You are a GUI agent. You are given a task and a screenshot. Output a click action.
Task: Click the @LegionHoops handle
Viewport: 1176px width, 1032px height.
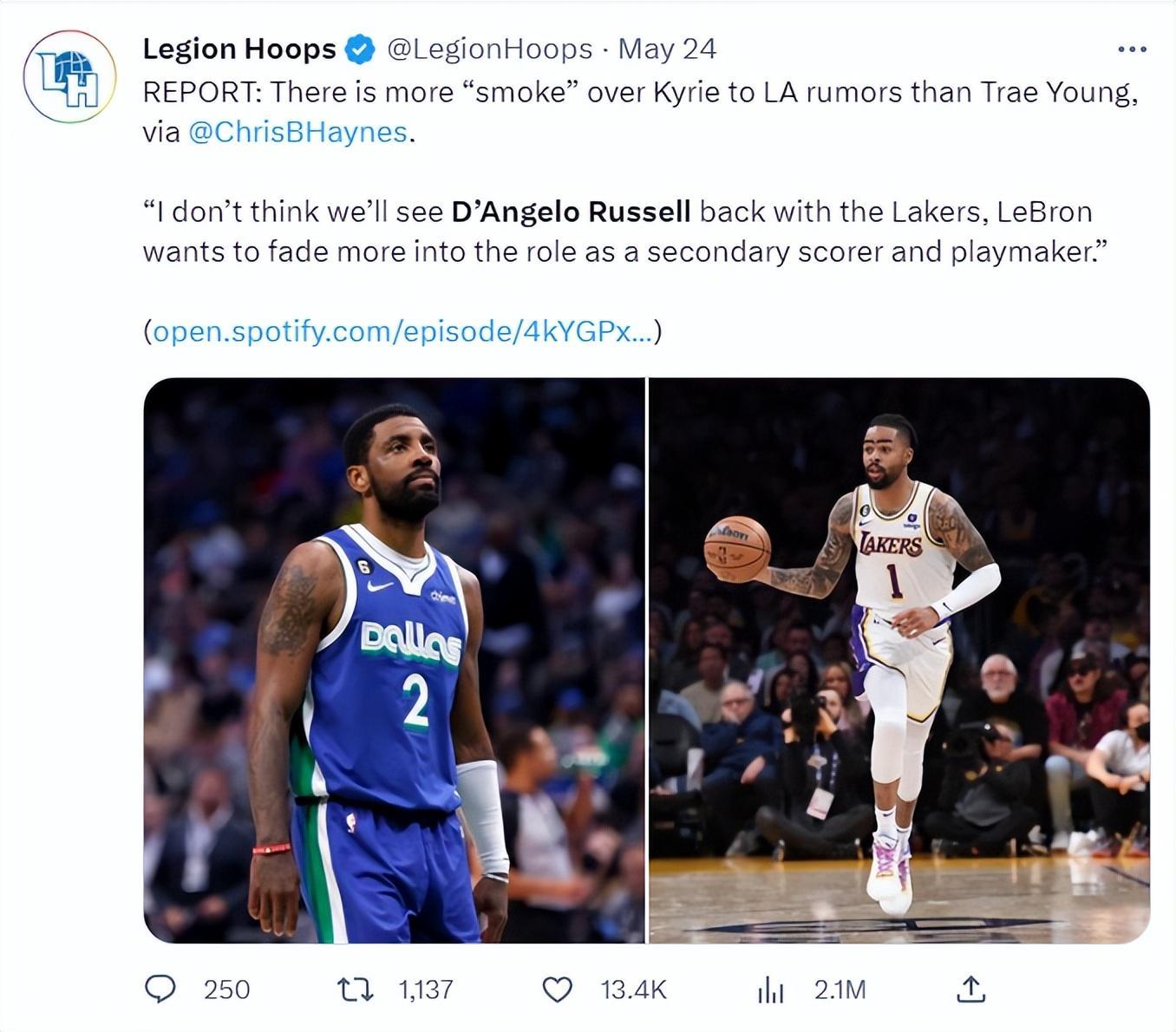pyautogui.click(x=489, y=49)
